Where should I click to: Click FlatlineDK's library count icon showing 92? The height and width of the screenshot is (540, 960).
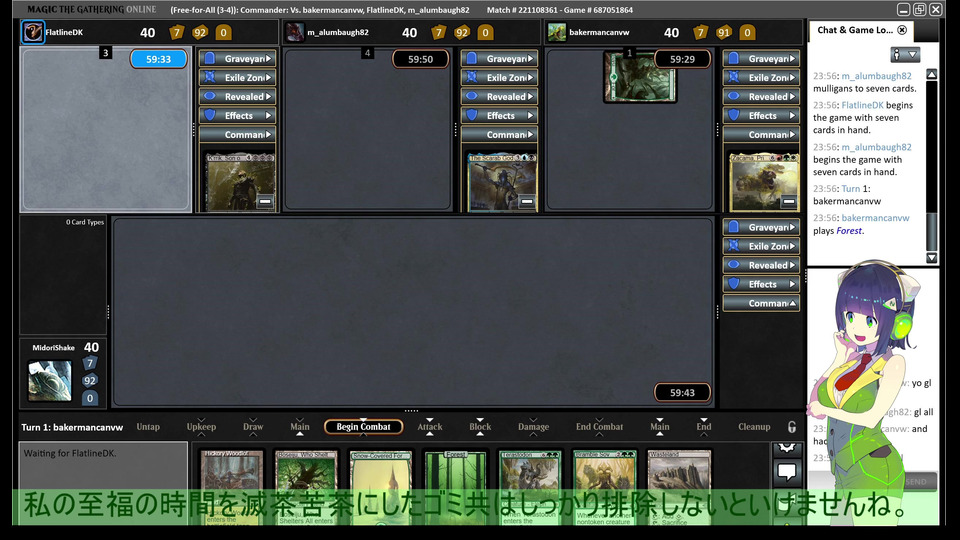[200, 32]
